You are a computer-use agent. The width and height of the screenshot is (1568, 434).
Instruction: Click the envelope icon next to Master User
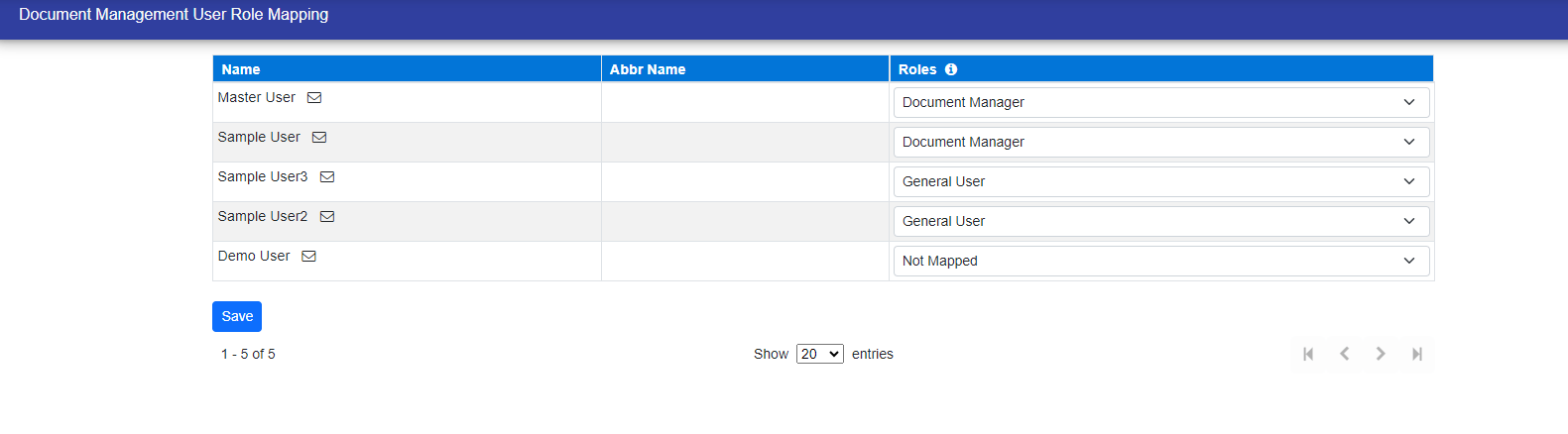click(x=314, y=98)
